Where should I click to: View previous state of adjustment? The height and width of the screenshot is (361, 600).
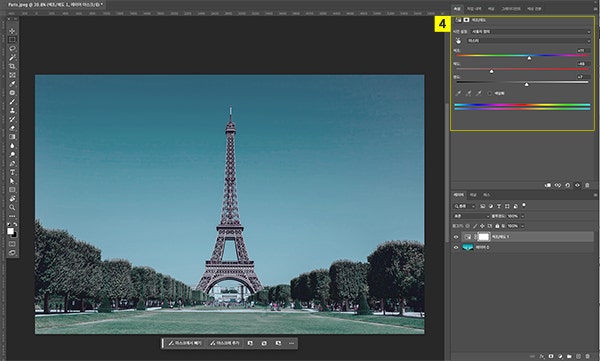coord(558,185)
